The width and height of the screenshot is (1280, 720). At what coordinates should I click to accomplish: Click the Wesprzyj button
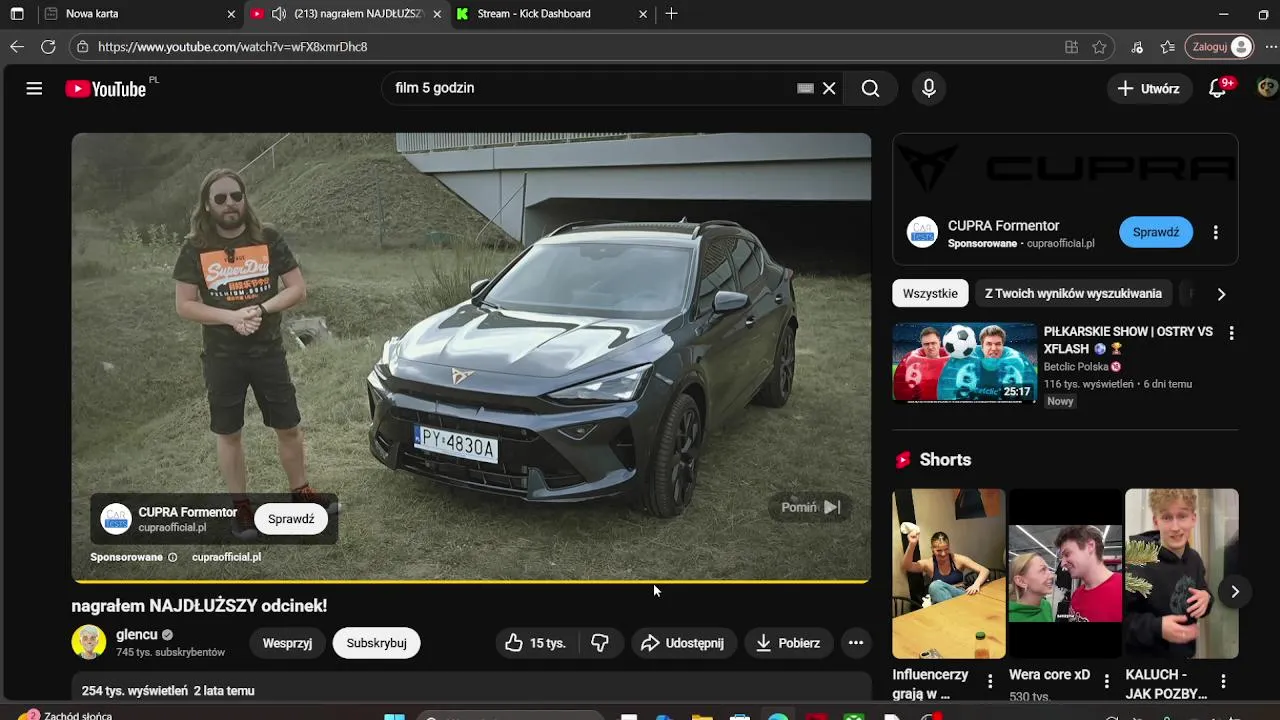(x=287, y=643)
